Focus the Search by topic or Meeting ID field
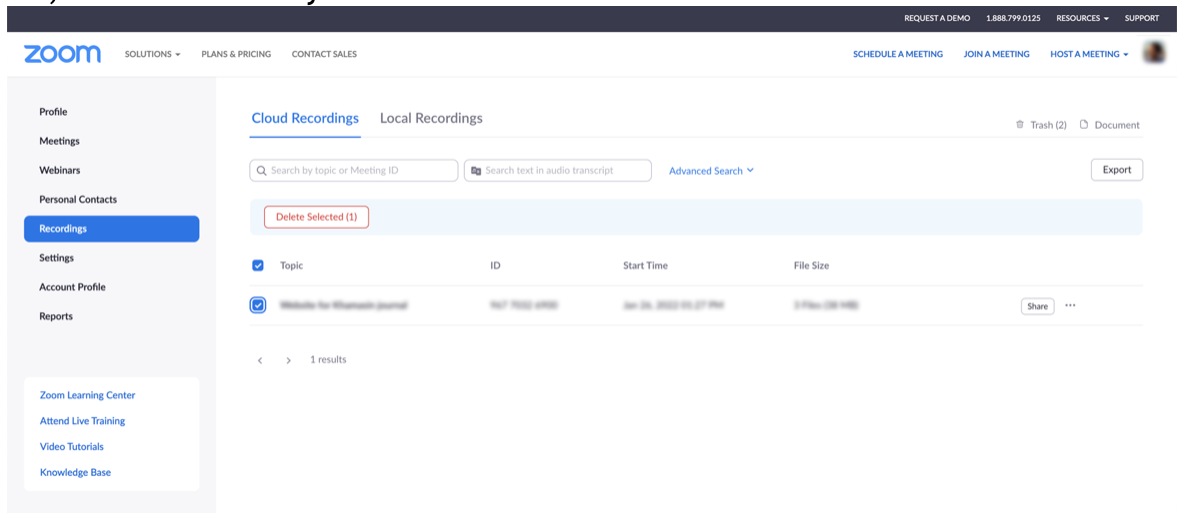 point(353,171)
